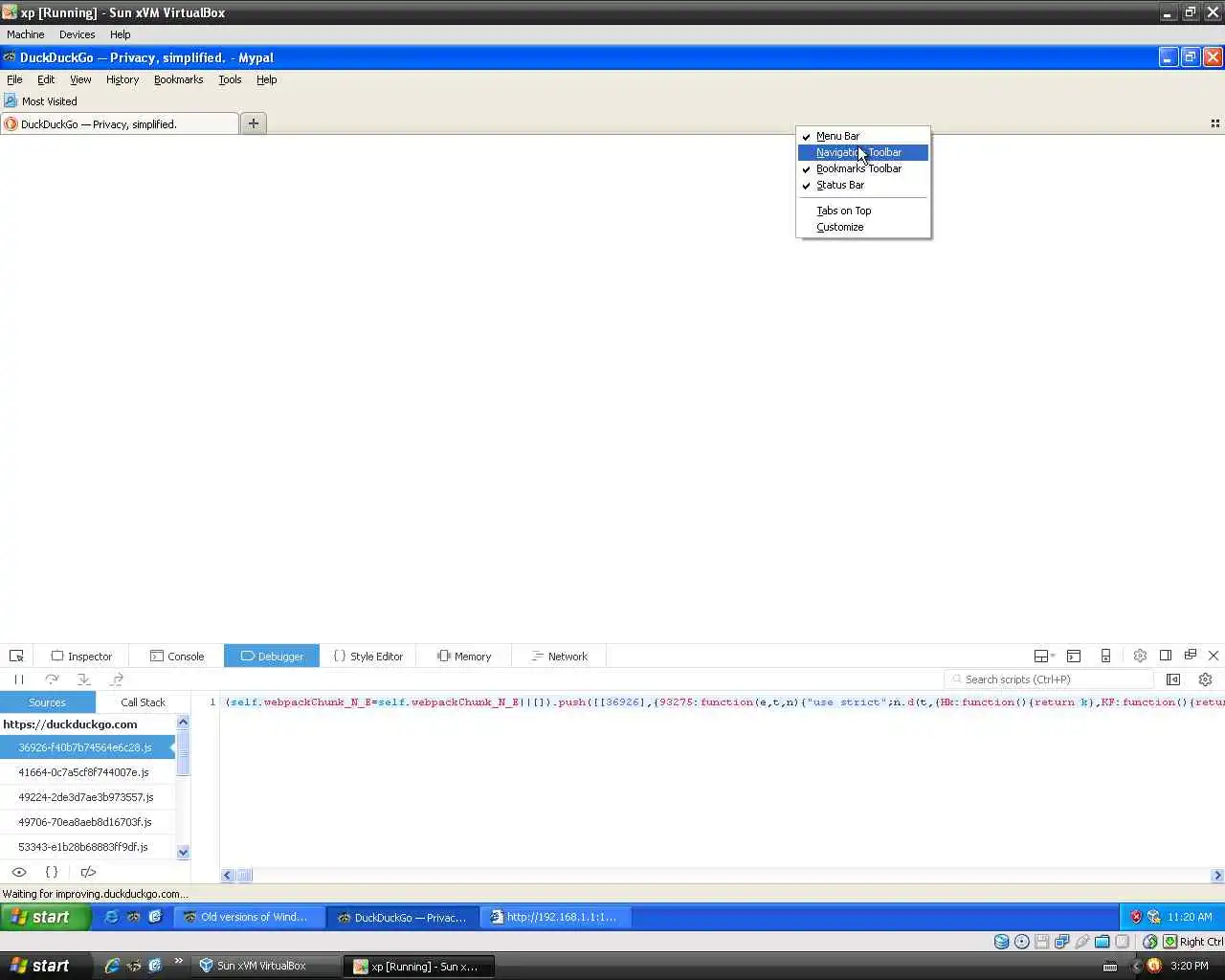This screenshot has height=980, width=1225.
Task: Open the File menu in Mypal
Action: (x=14, y=79)
